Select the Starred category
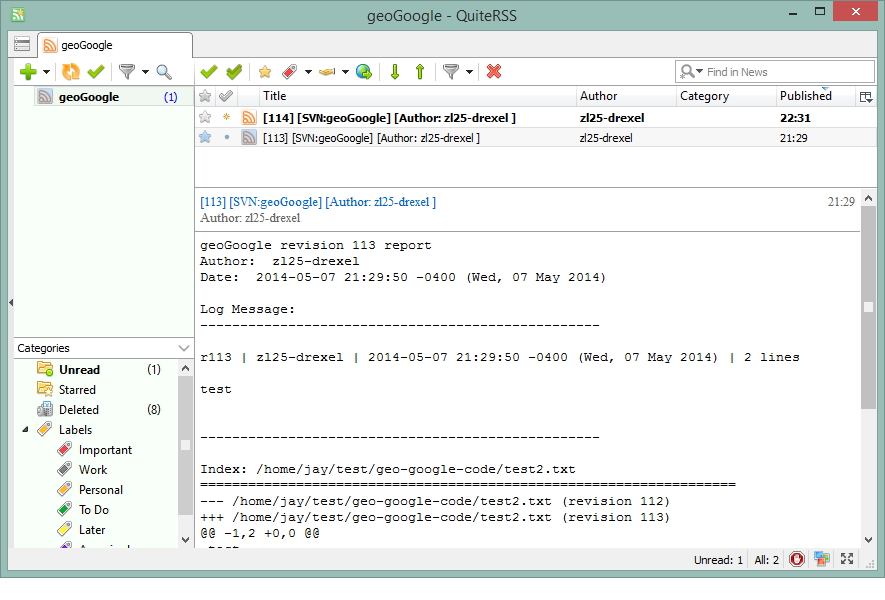This screenshot has width=885, height=600. tap(96, 389)
